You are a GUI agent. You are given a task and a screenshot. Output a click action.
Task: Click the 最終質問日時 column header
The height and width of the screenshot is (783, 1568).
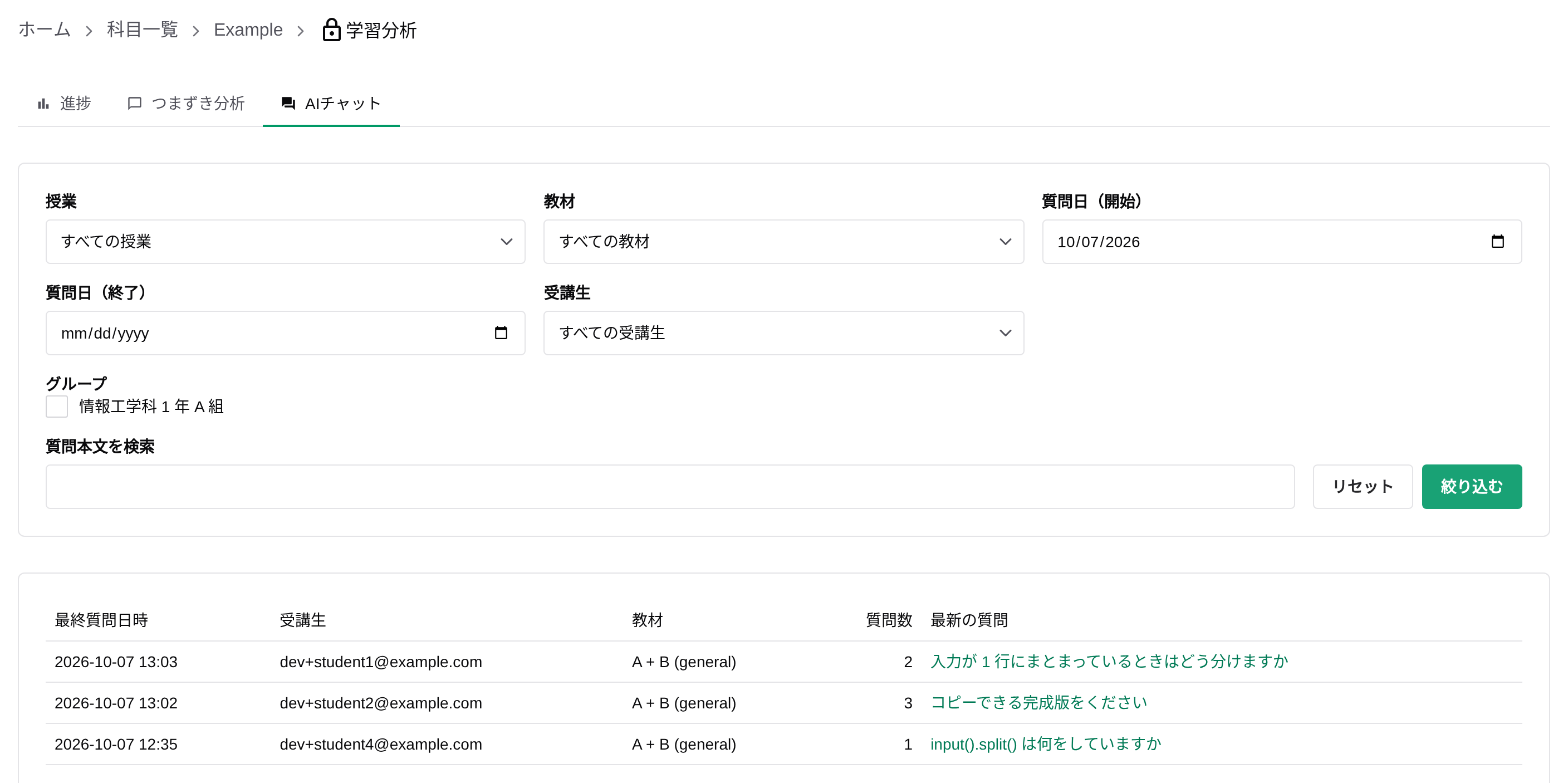point(102,620)
